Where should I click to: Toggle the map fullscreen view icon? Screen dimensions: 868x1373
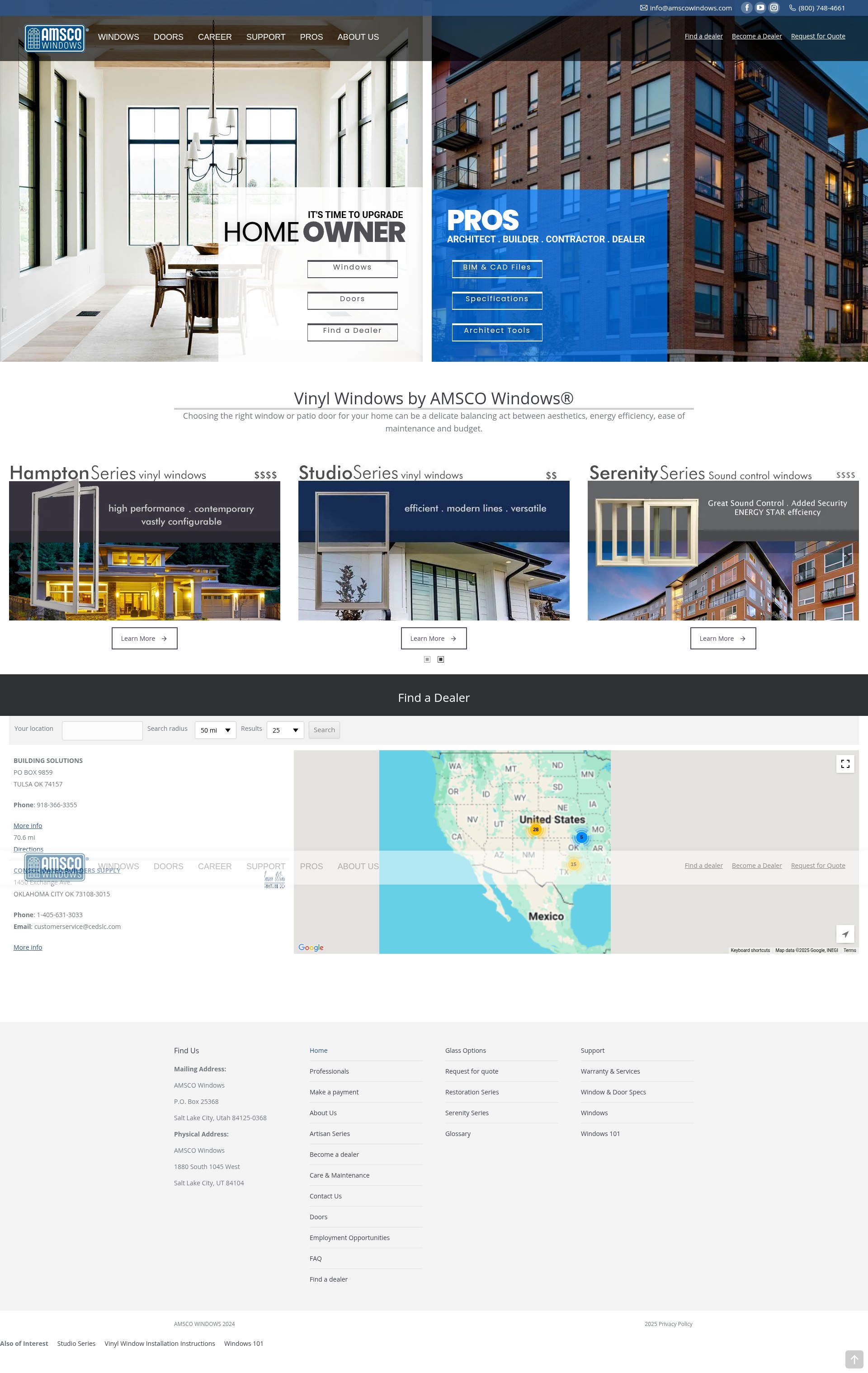coord(845,764)
